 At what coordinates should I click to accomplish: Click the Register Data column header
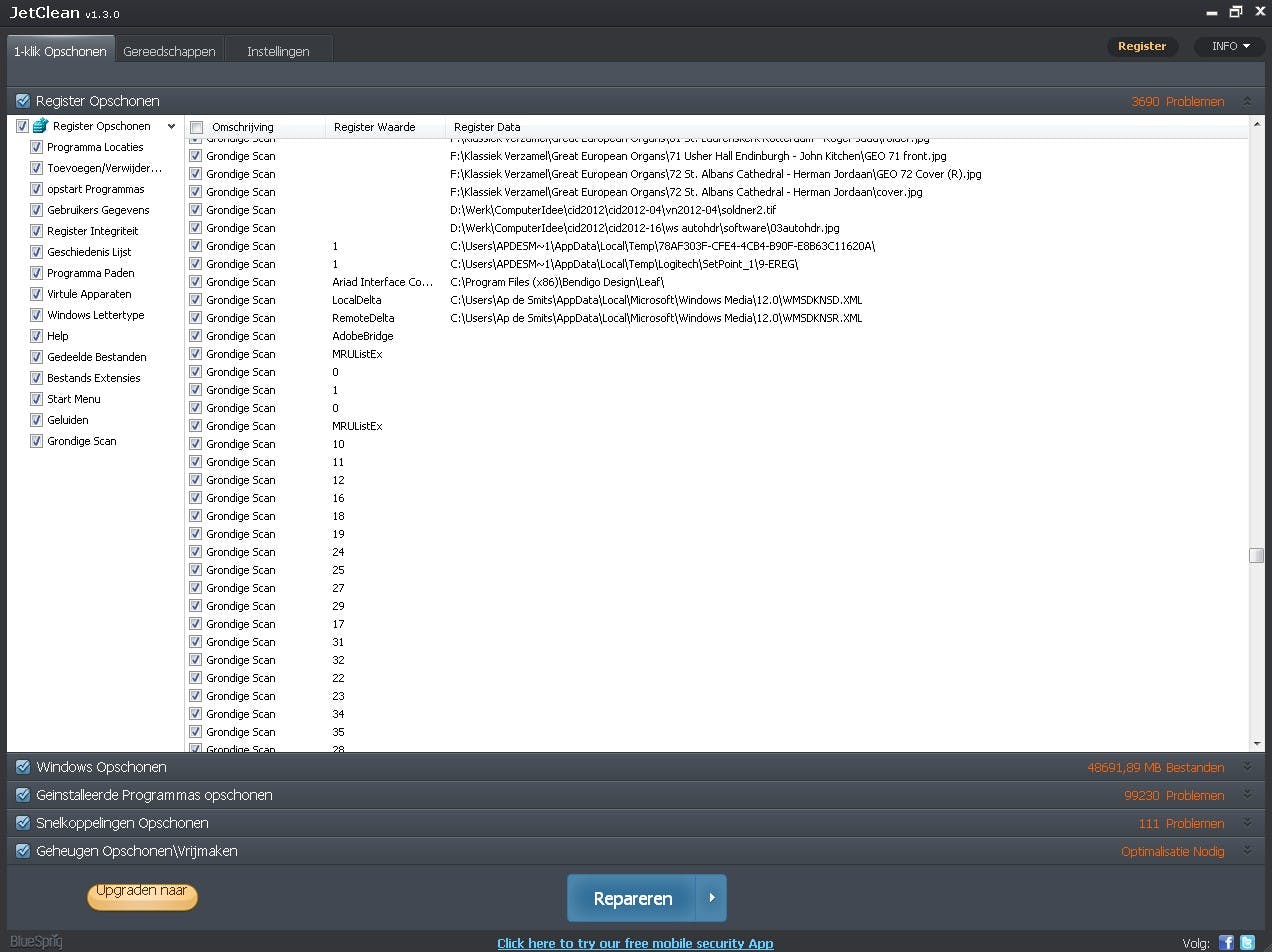(487, 127)
